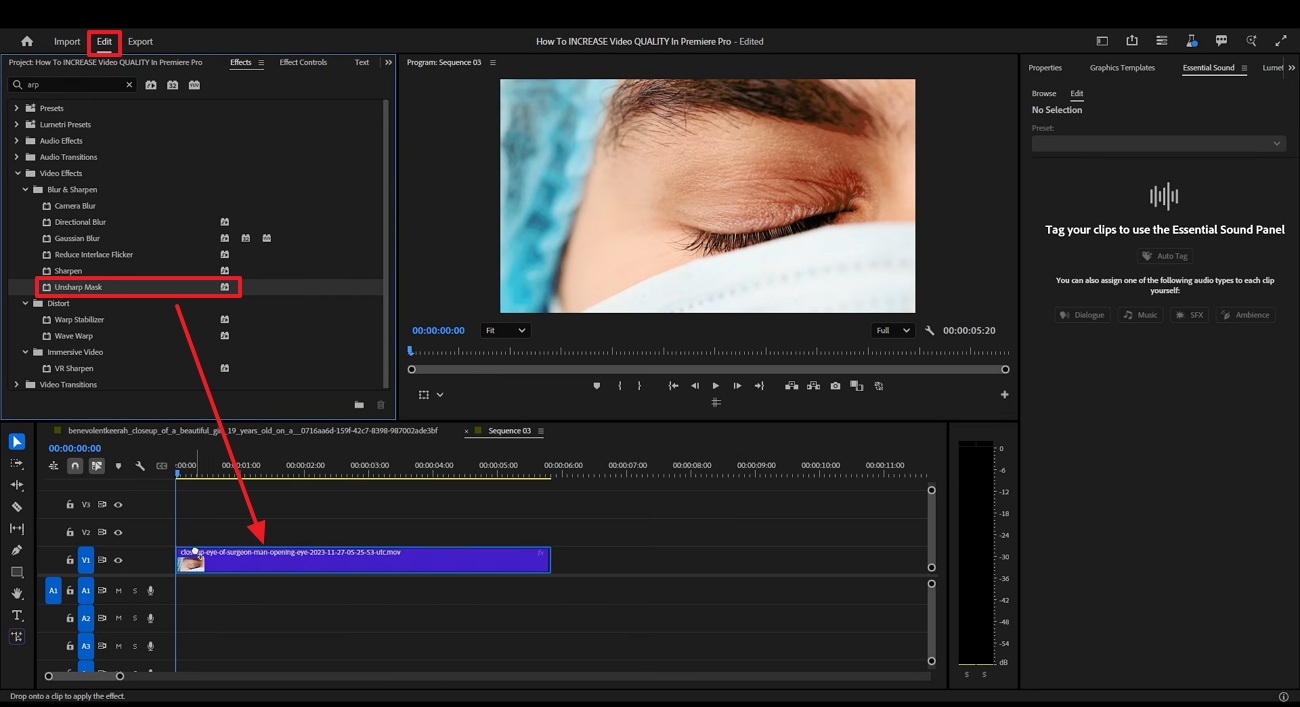The image size is (1300, 707).
Task: Open the program monitor wrench settings
Action: click(929, 331)
